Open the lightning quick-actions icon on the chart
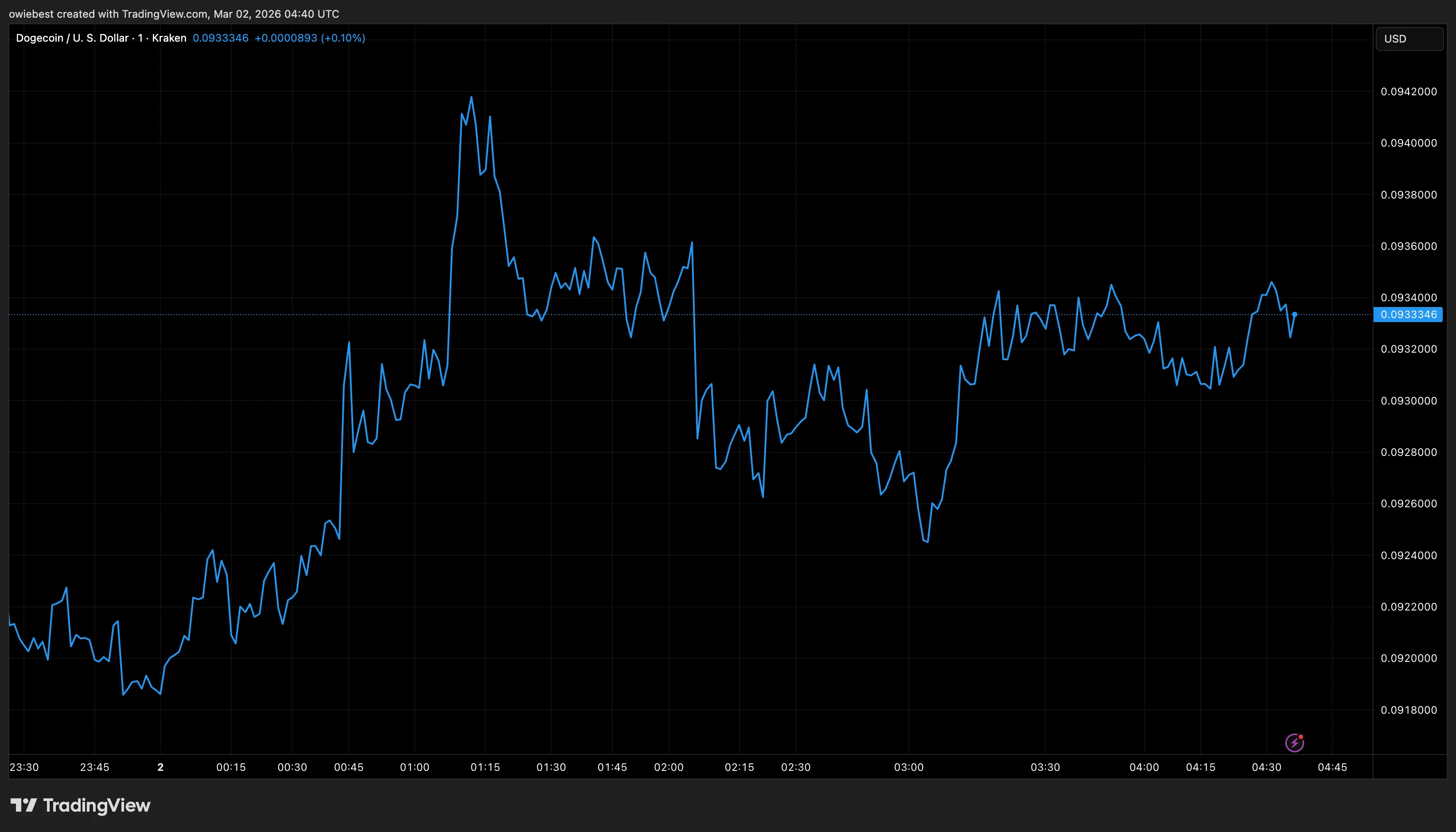 [1294, 742]
